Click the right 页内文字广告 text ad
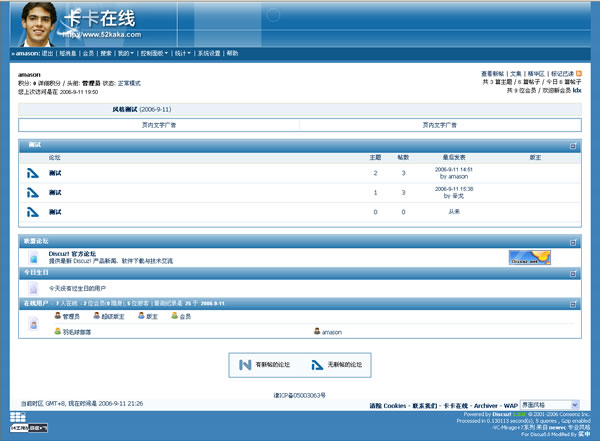This screenshot has width=600, height=441. 439,125
